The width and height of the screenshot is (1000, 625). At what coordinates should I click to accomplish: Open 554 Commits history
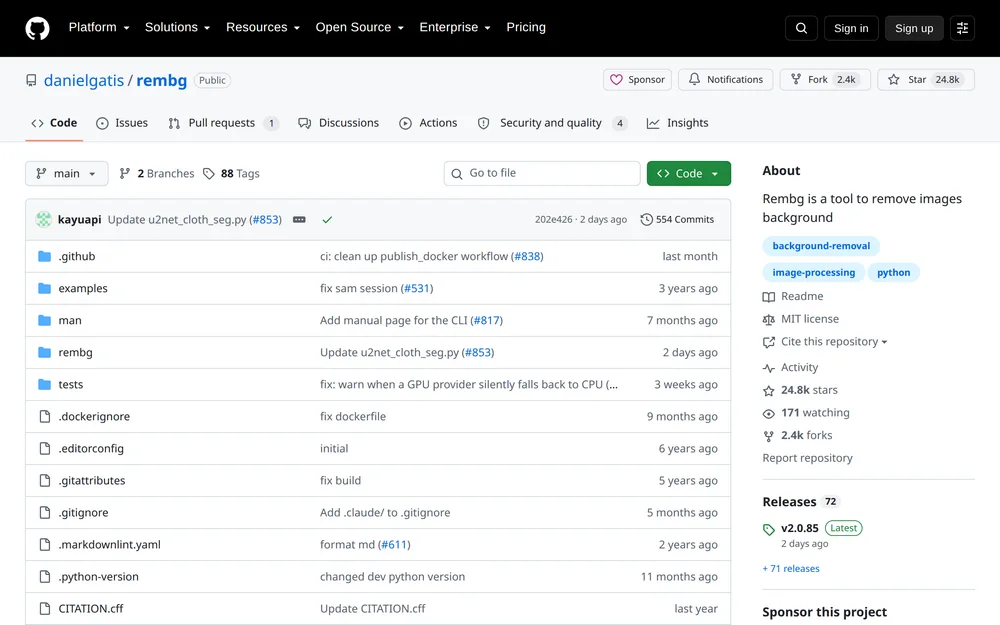point(677,219)
